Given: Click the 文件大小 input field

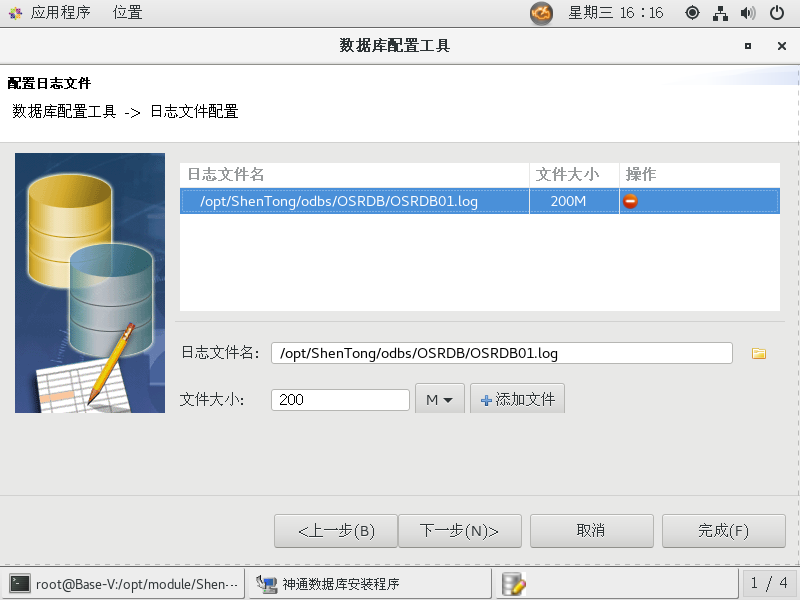Looking at the screenshot, I should point(341,400).
